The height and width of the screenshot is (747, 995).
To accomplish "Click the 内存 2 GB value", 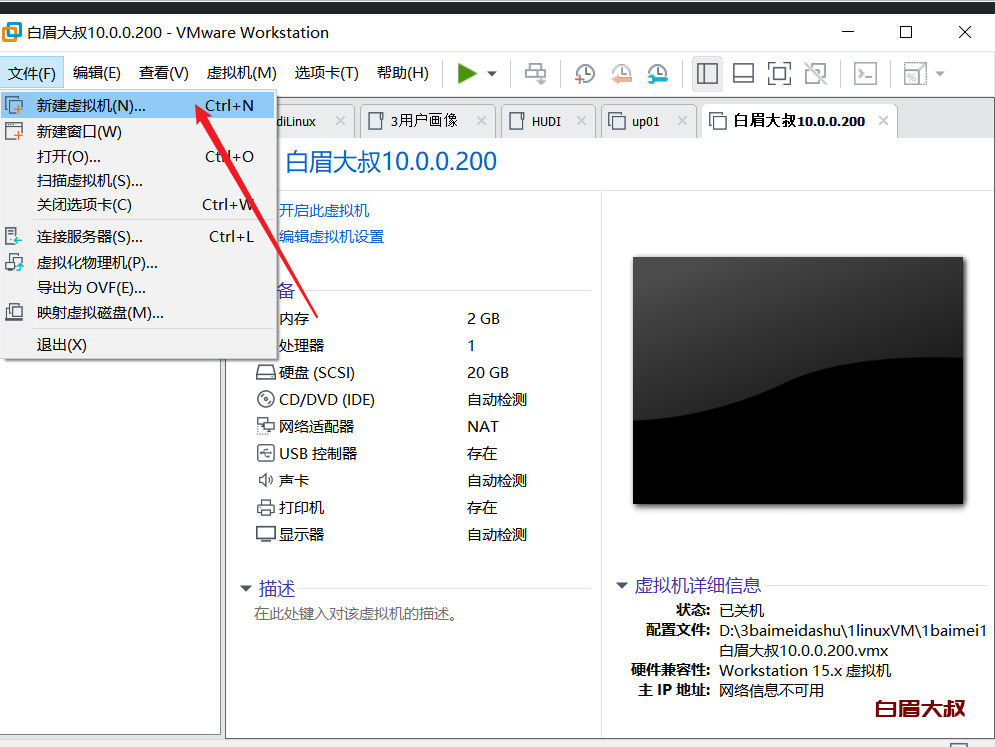I will pos(484,319).
